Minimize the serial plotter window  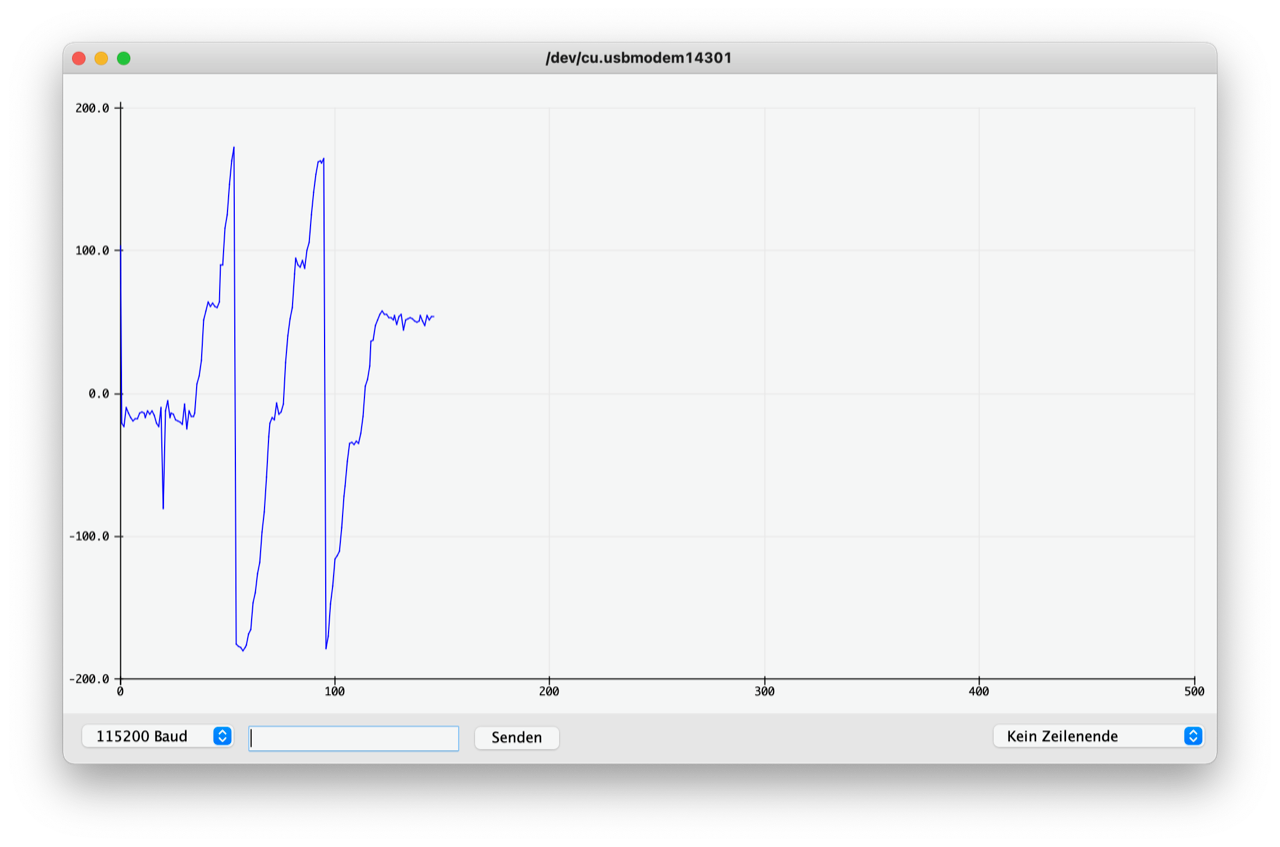(x=101, y=58)
